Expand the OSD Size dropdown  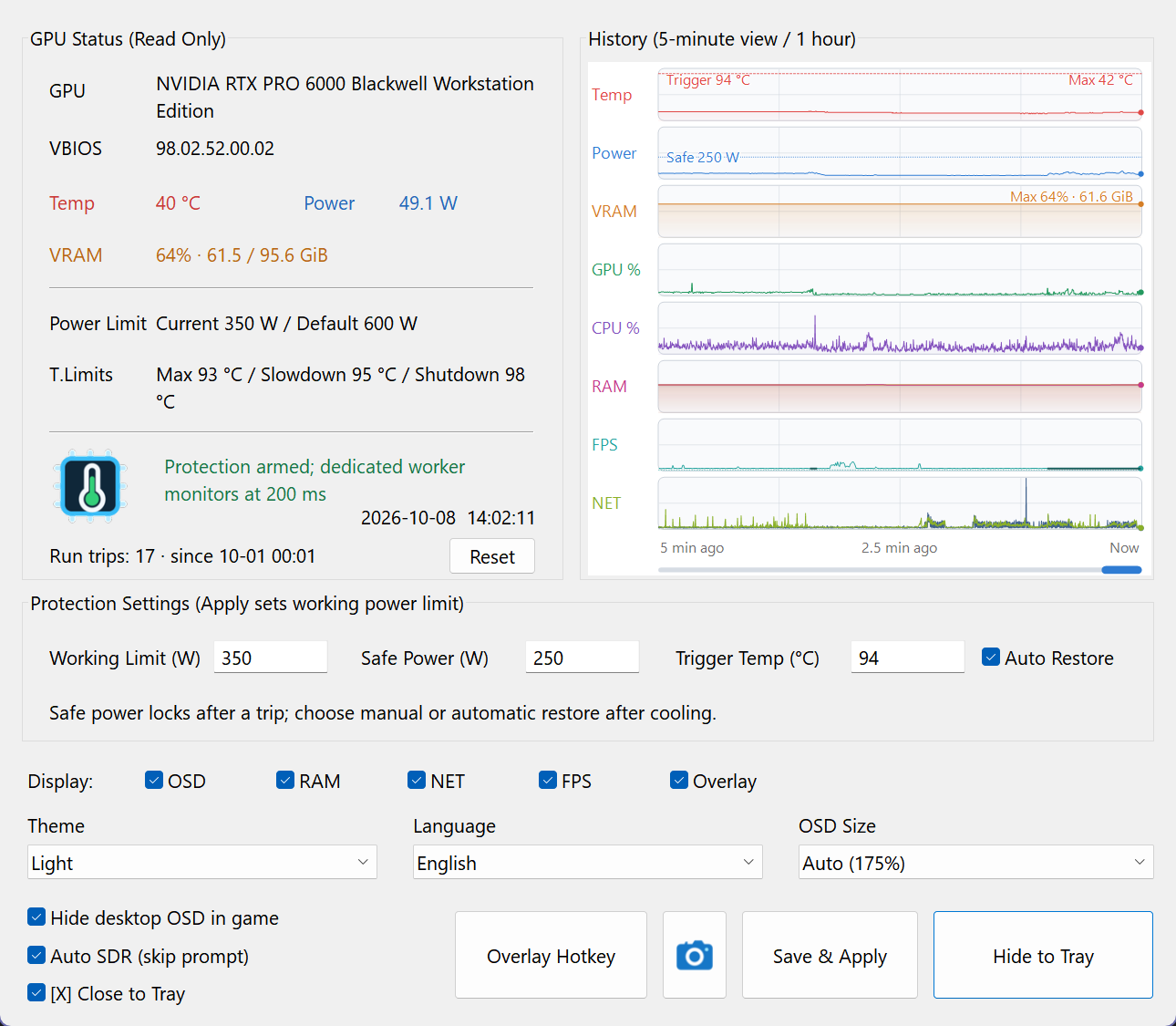[976, 862]
